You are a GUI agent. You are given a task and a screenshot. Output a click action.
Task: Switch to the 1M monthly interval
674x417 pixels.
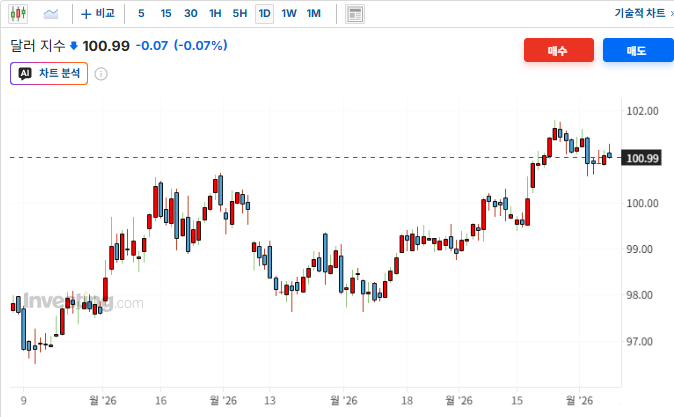click(x=313, y=14)
